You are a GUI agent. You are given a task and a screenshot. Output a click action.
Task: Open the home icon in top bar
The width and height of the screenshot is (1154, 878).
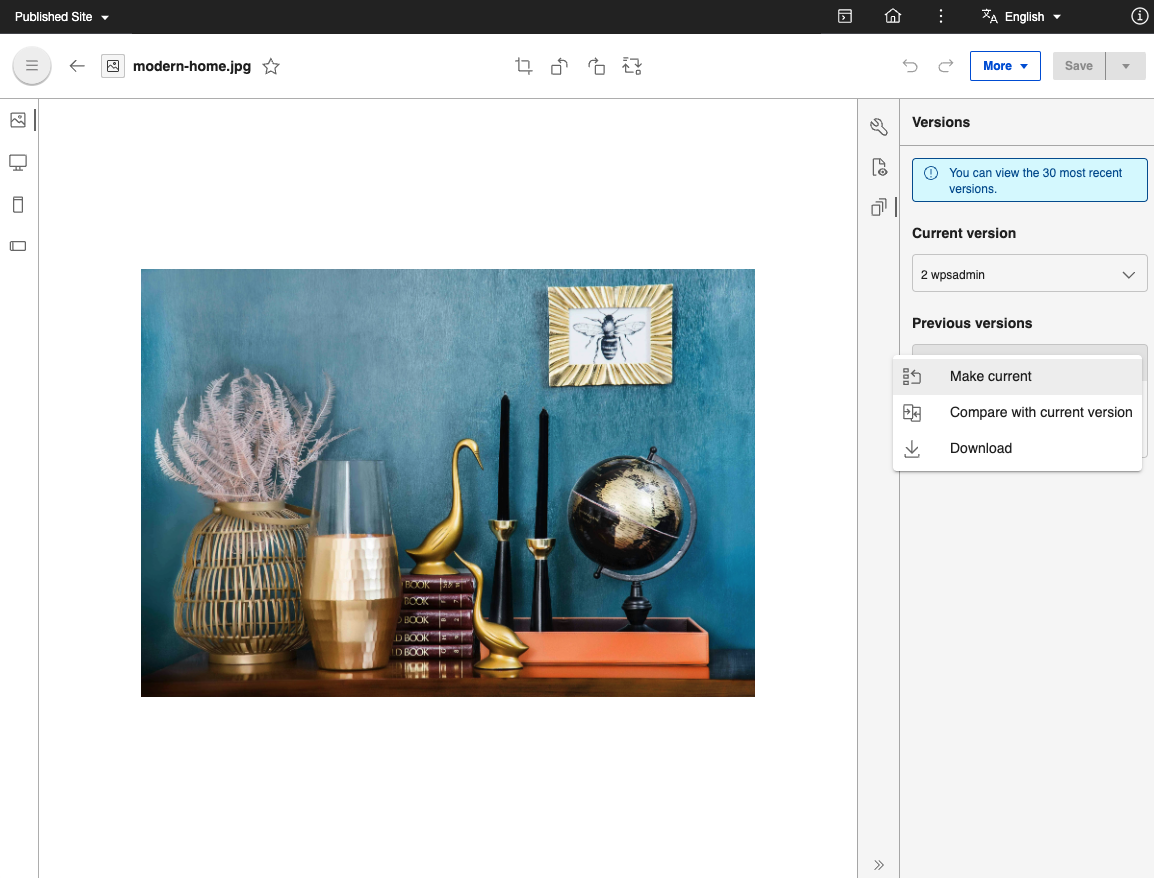[x=893, y=17]
